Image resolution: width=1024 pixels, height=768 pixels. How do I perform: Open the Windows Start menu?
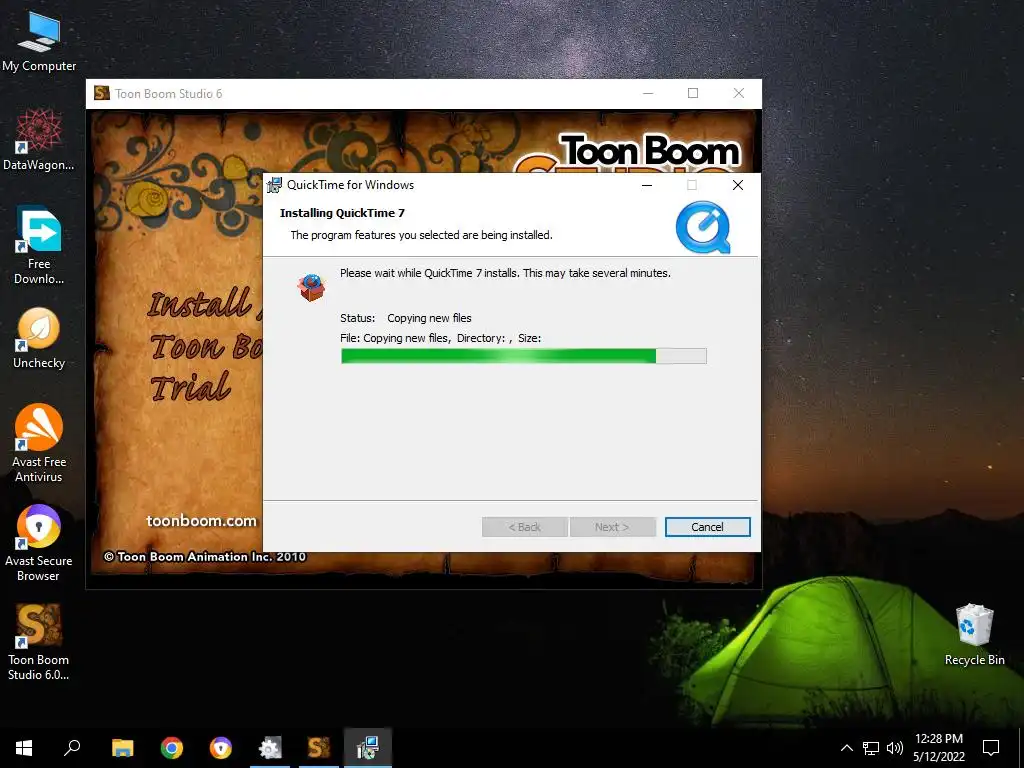[x=24, y=748]
